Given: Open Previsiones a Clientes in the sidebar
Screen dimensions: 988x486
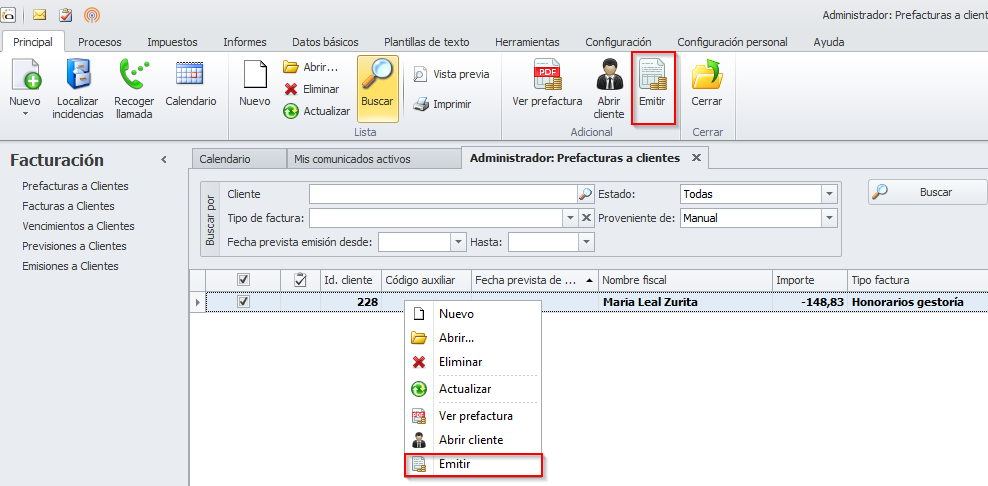Looking at the screenshot, I should [x=74, y=246].
